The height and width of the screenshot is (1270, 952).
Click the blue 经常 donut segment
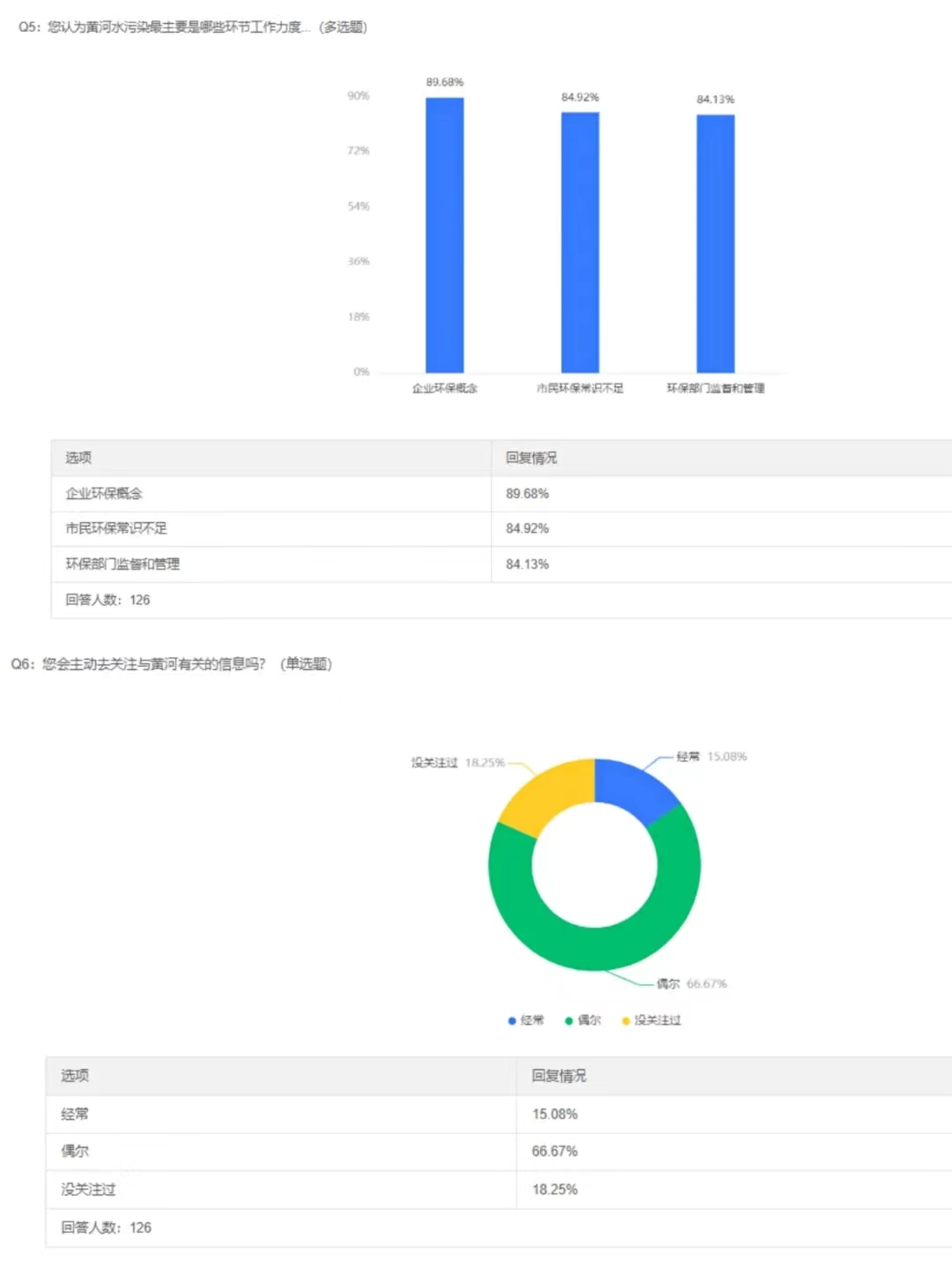(x=635, y=787)
